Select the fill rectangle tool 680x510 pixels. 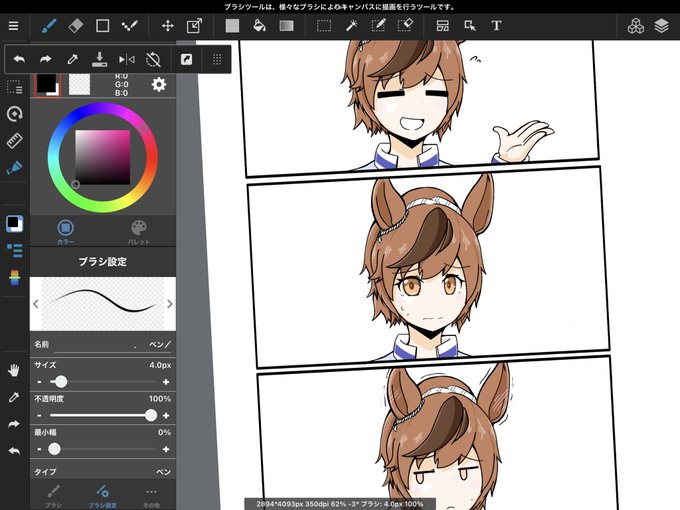click(x=232, y=26)
